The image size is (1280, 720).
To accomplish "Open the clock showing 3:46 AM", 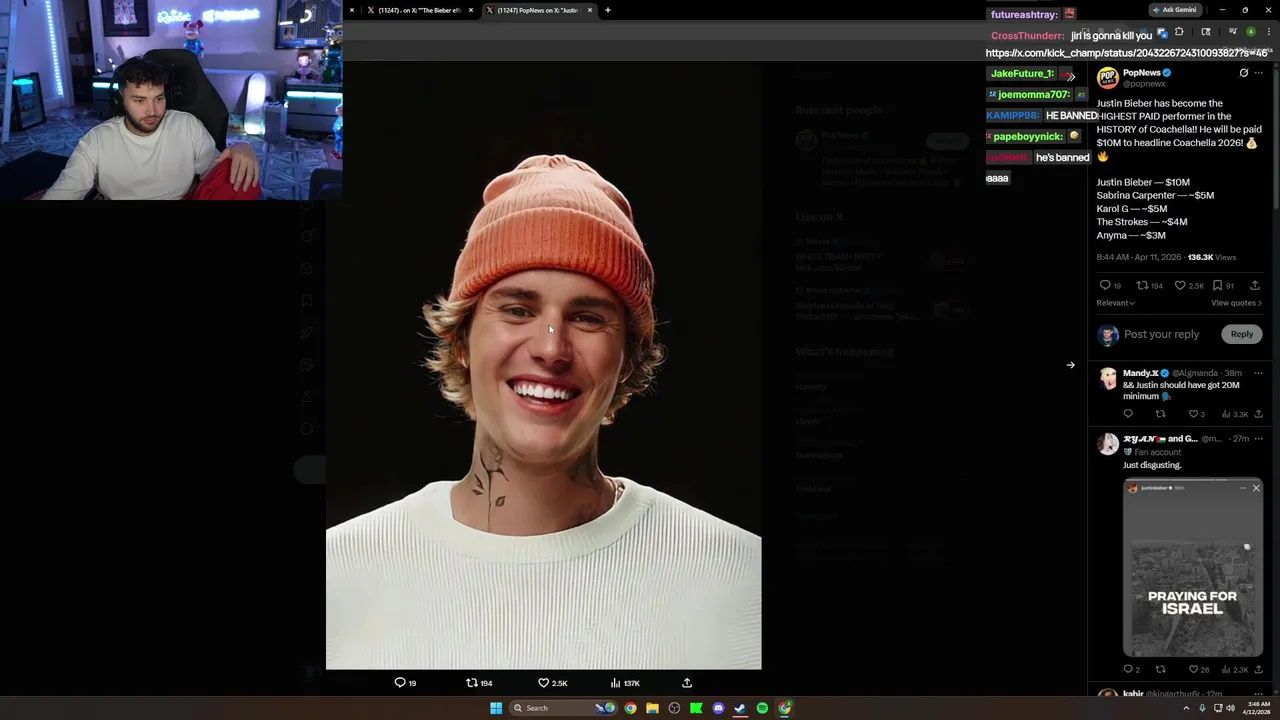I will pyautogui.click(x=1257, y=708).
